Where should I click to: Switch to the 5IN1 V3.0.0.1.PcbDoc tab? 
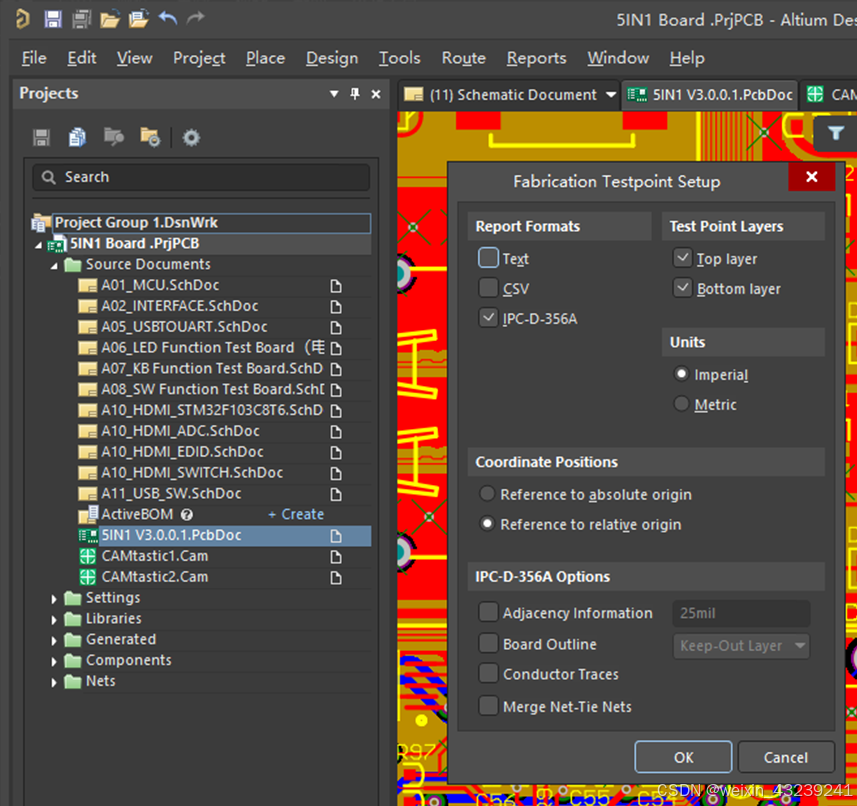click(x=709, y=95)
